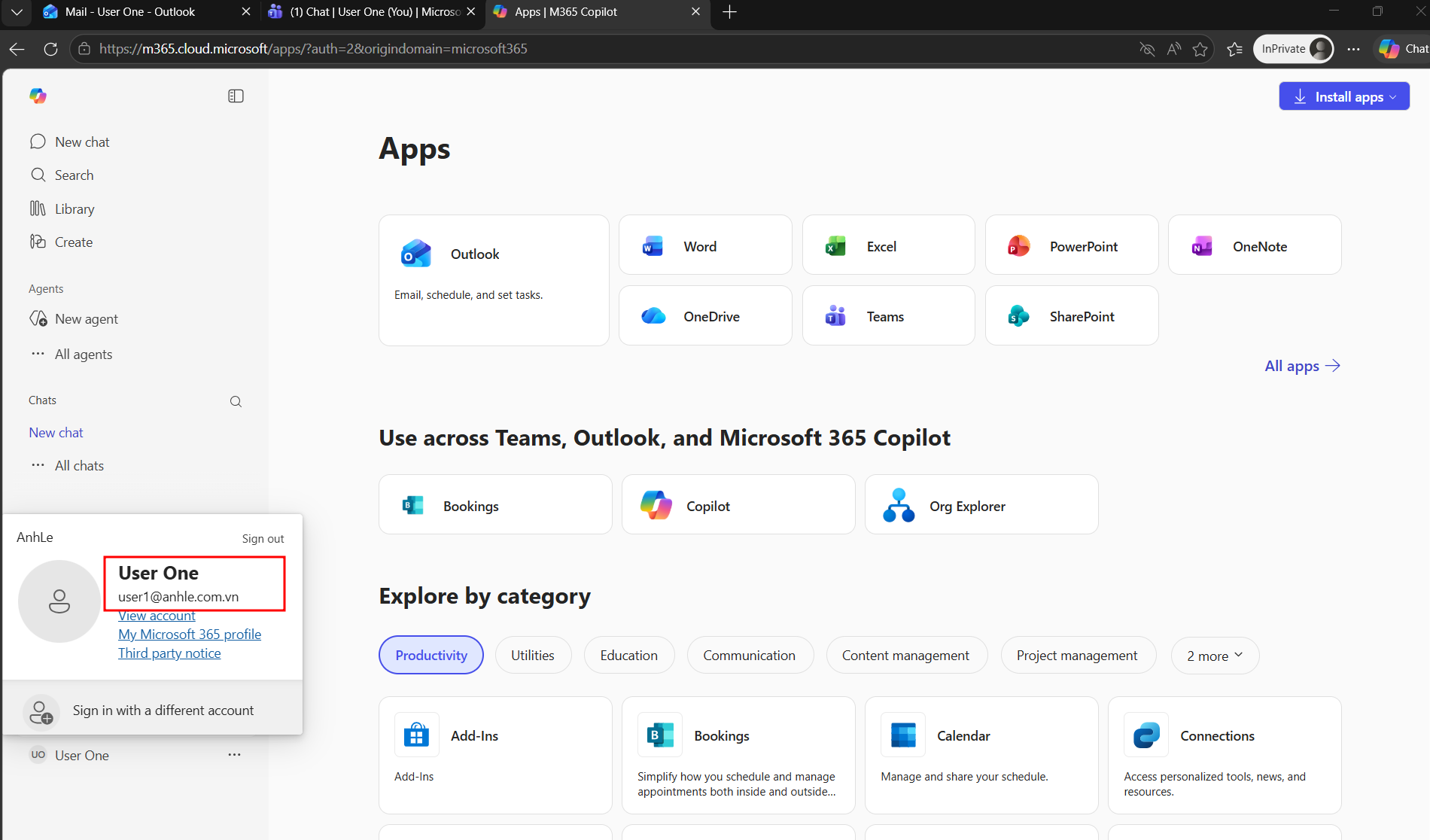The width and height of the screenshot is (1430, 840).
Task: Open the Connections app card
Action: (x=1225, y=755)
